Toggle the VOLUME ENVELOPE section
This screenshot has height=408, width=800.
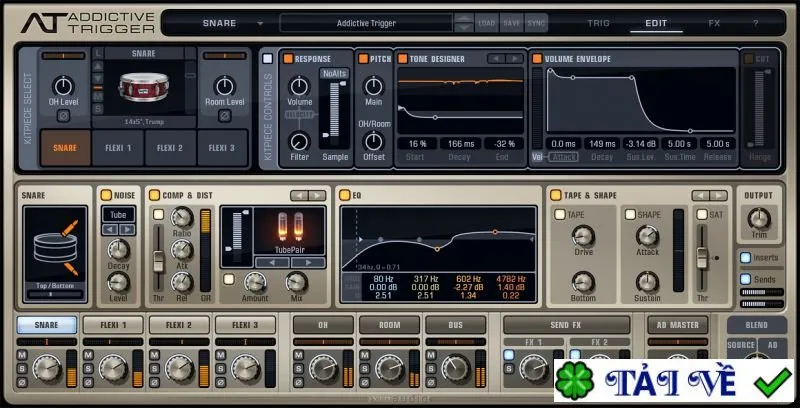coord(537,59)
